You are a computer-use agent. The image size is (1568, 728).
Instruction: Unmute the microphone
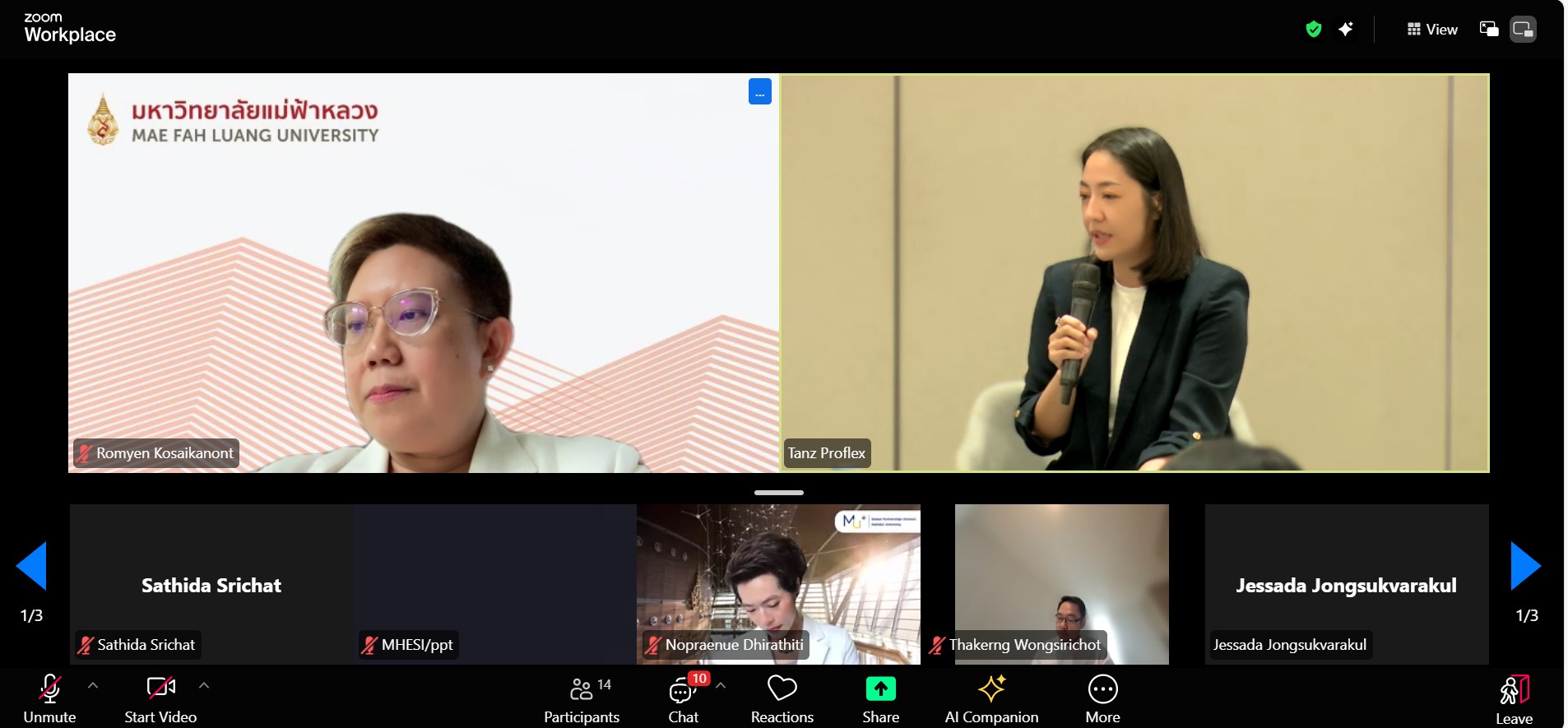click(x=49, y=700)
